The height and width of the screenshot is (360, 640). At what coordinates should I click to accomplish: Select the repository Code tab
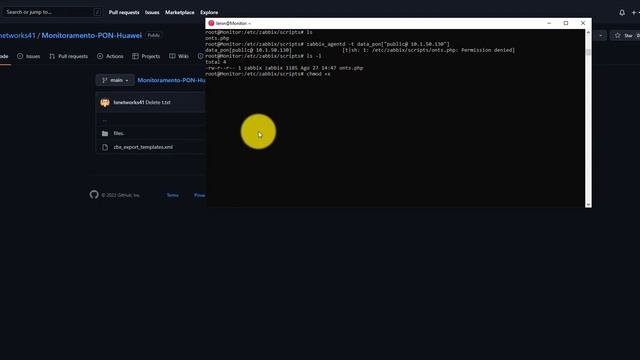pos(4,56)
